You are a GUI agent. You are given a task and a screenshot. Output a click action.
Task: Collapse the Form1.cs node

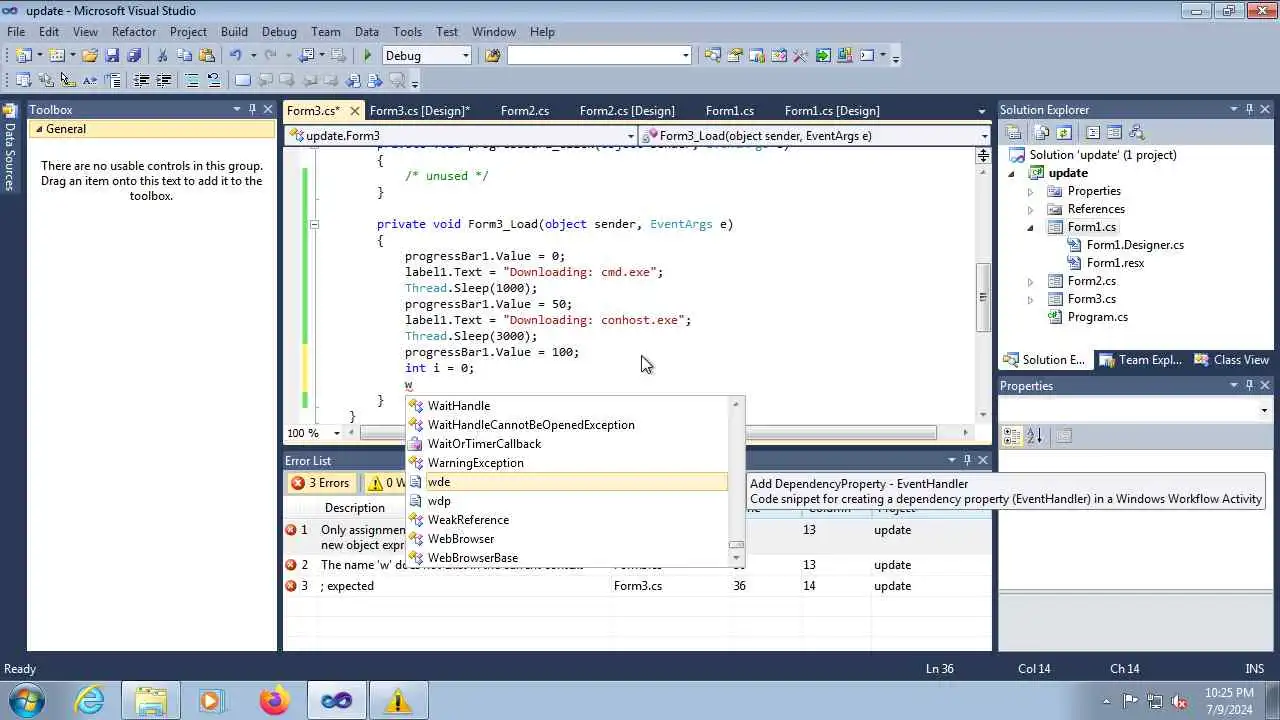point(1031,227)
